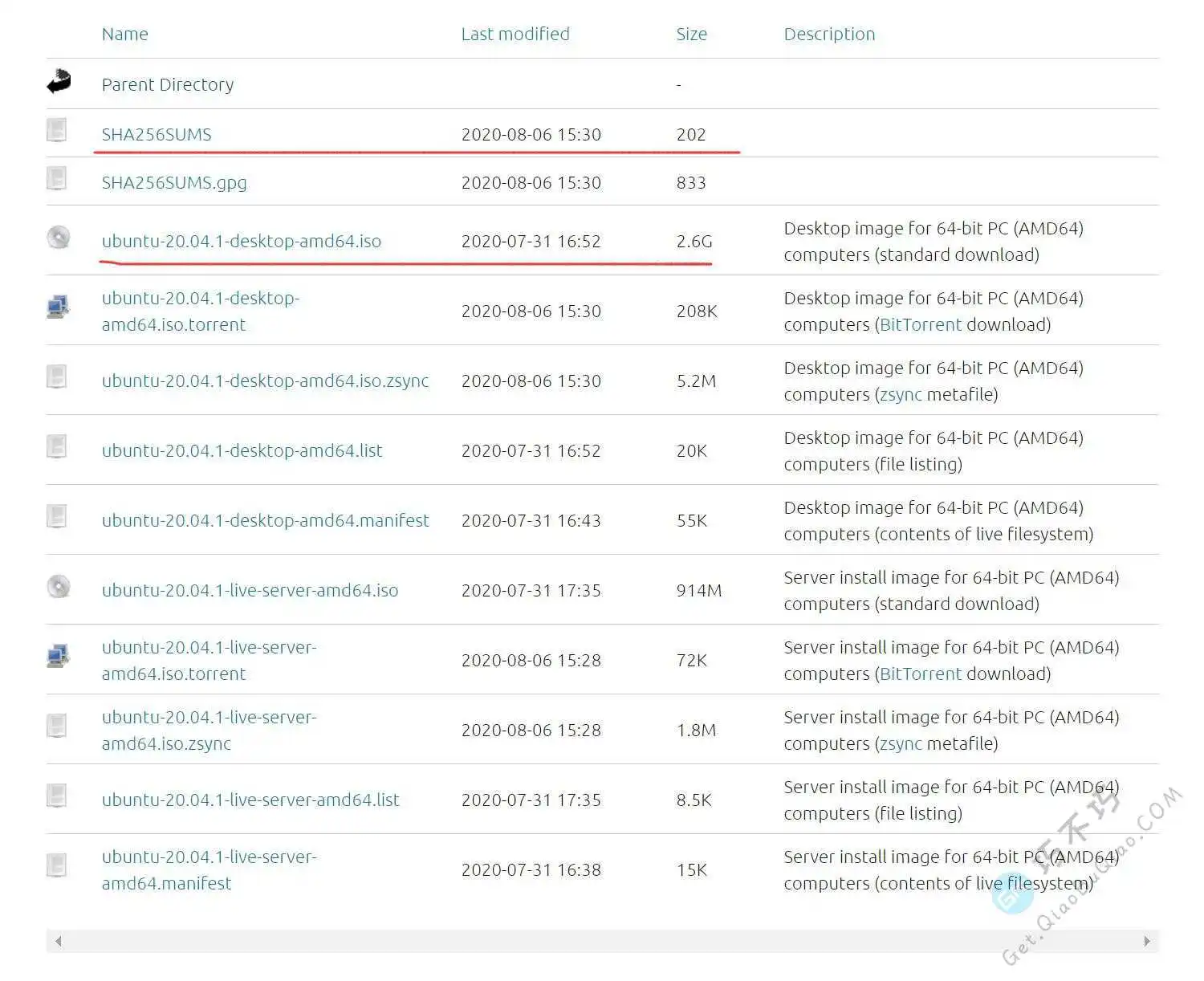
Task: Select the 202 size value for SHA256SUMS
Action: coord(691,134)
